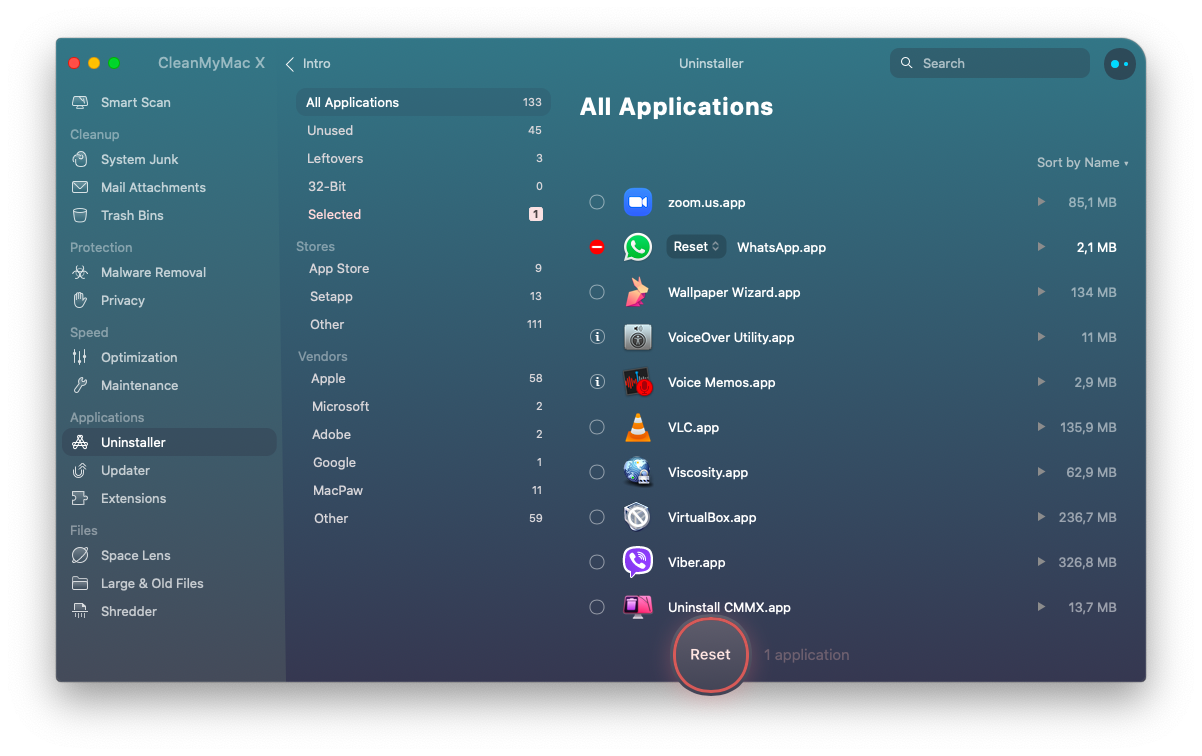Filter by App Store apps
Screen dimensions: 1202x756
click(424, 268)
